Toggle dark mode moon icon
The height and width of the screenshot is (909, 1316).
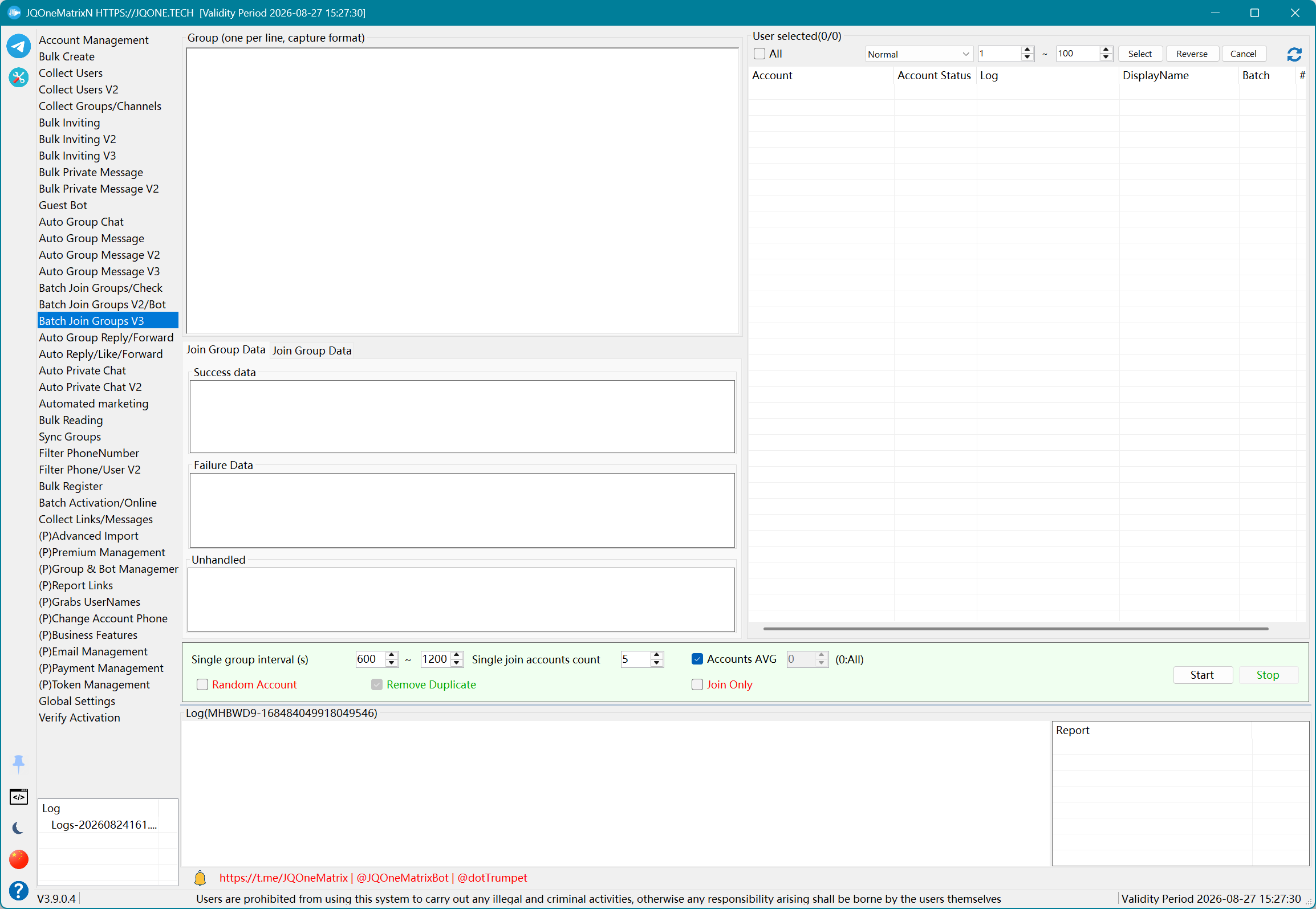(x=18, y=828)
